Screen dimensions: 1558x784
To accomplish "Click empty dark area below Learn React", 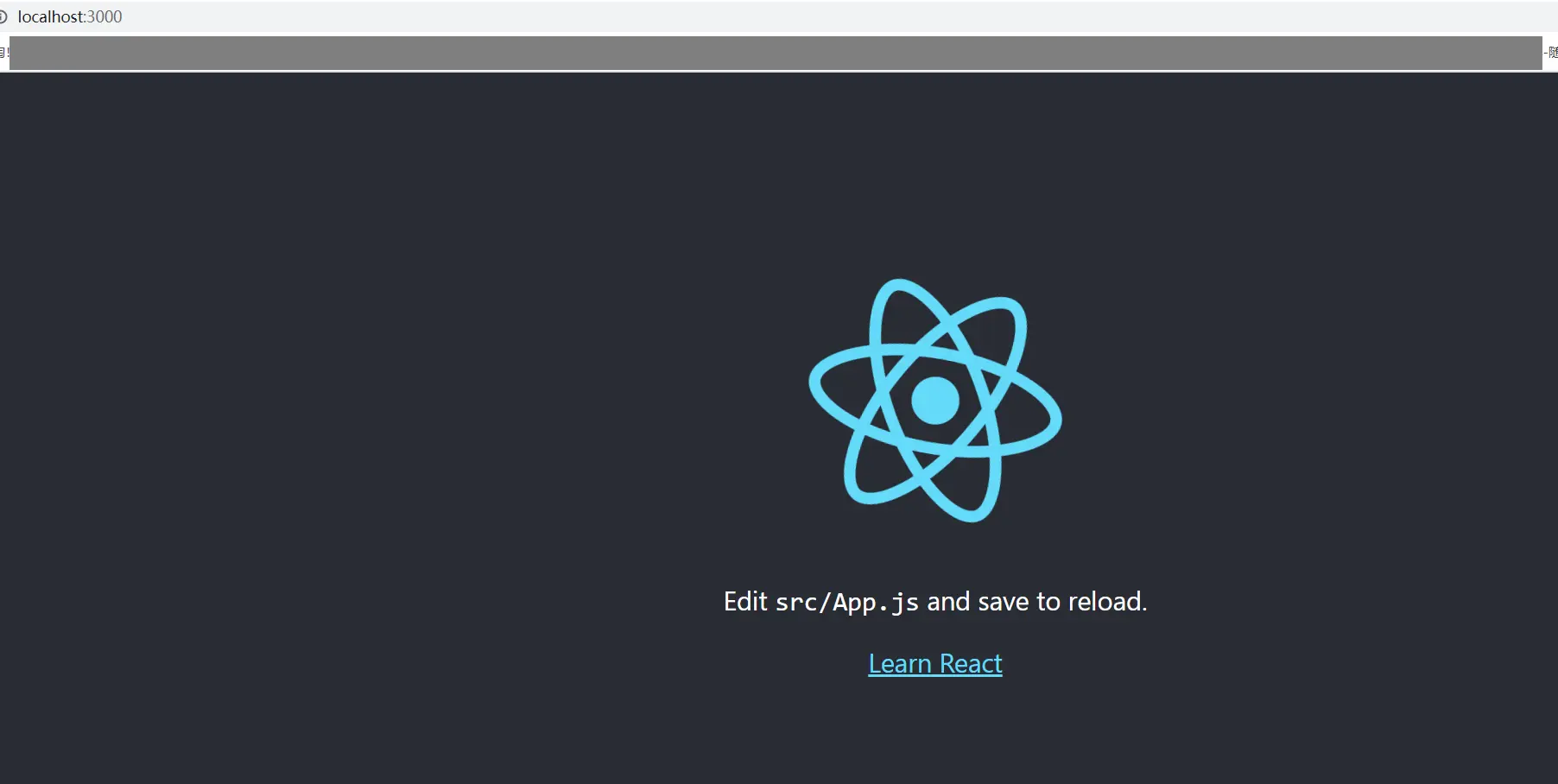I will coord(935,734).
